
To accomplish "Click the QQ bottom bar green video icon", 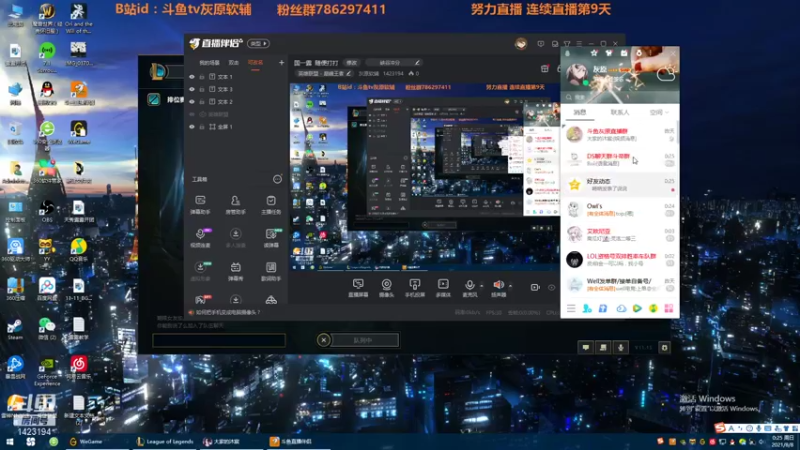I will click(x=637, y=308).
